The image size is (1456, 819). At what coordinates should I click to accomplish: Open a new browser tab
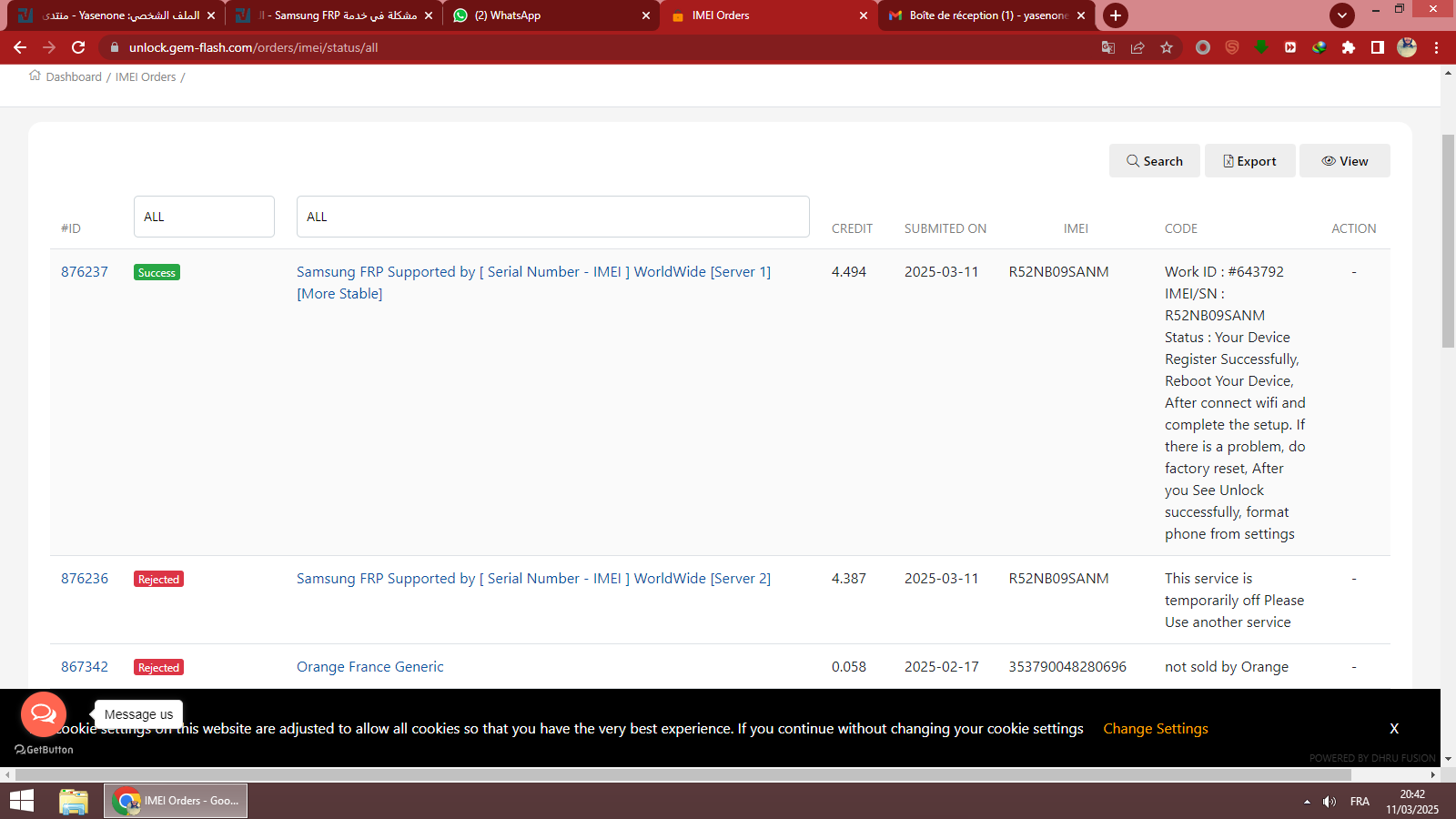coord(1116,15)
